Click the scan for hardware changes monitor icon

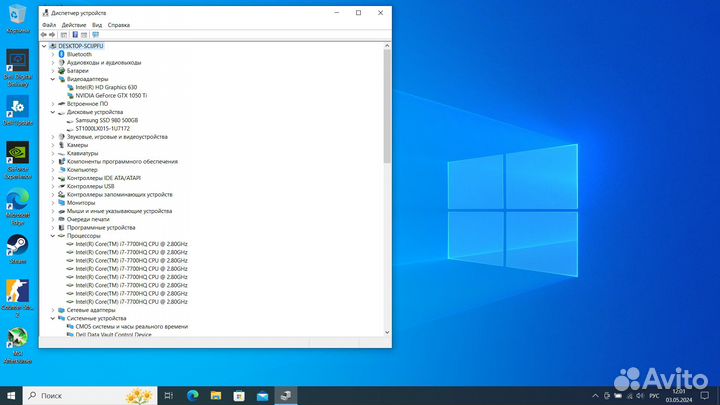point(96,35)
